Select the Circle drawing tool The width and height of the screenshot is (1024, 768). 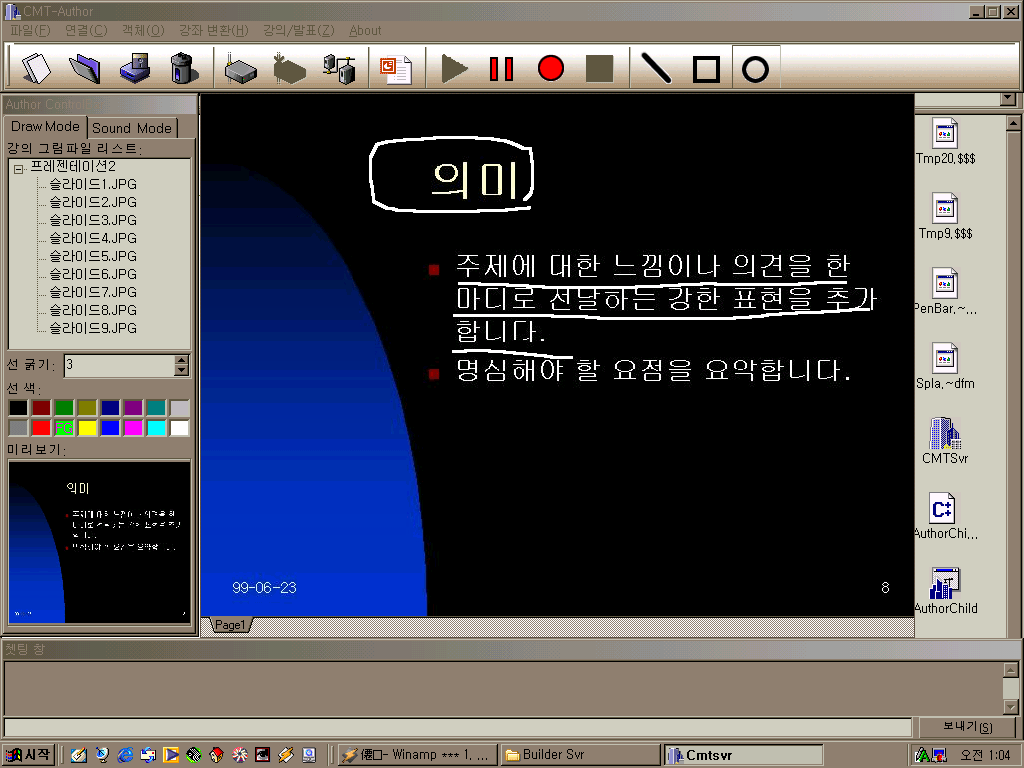click(756, 68)
